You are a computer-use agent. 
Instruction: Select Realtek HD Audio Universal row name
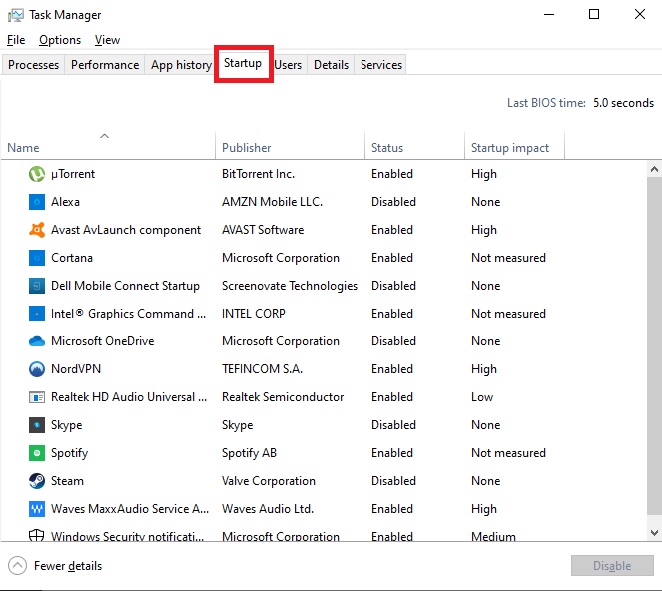coord(129,397)
